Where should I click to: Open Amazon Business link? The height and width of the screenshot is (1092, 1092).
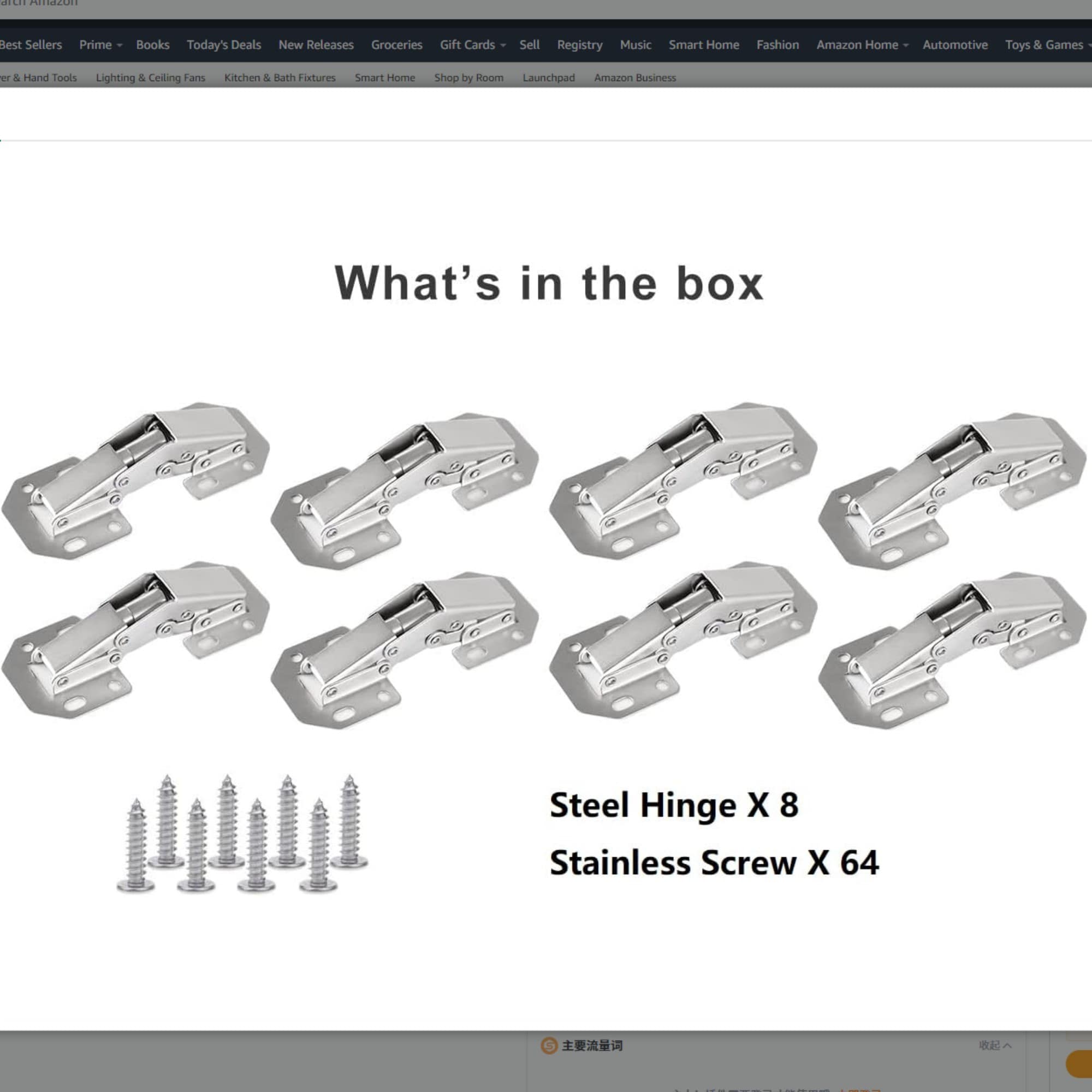coord(635,78)
